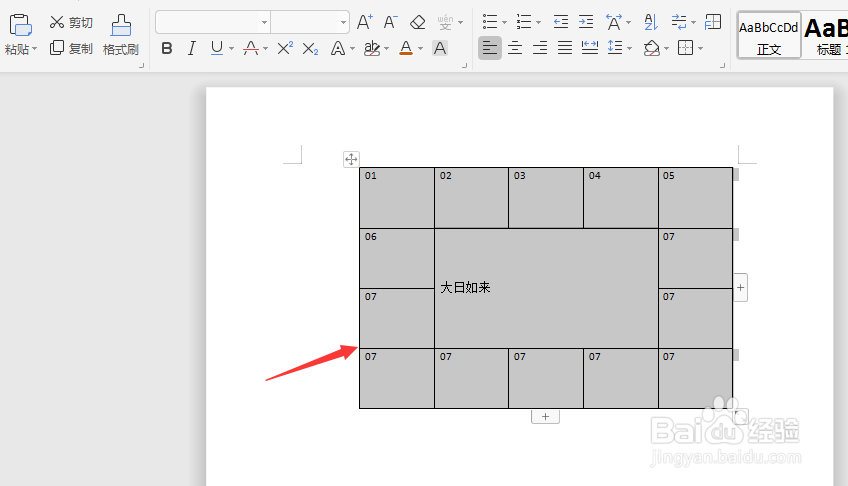Click the numbered list icon

524,22
